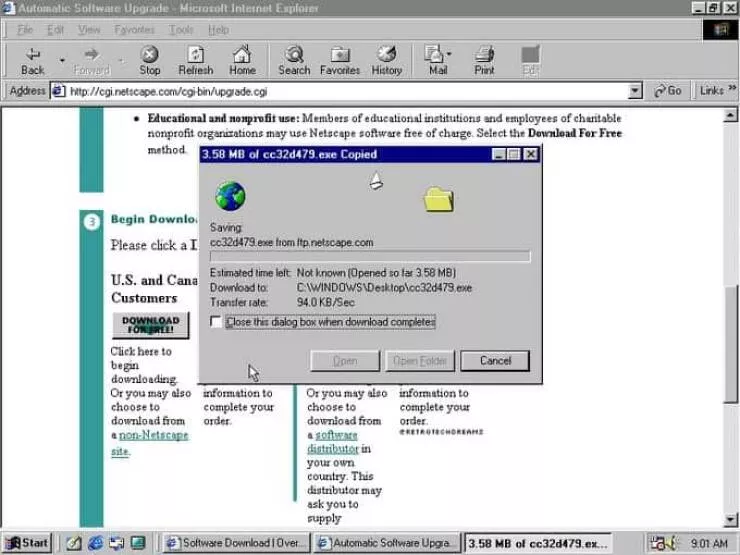The width and height of the screenshot is (740, 555).
Task: Print the current page
Action: (x=484, y=60)
